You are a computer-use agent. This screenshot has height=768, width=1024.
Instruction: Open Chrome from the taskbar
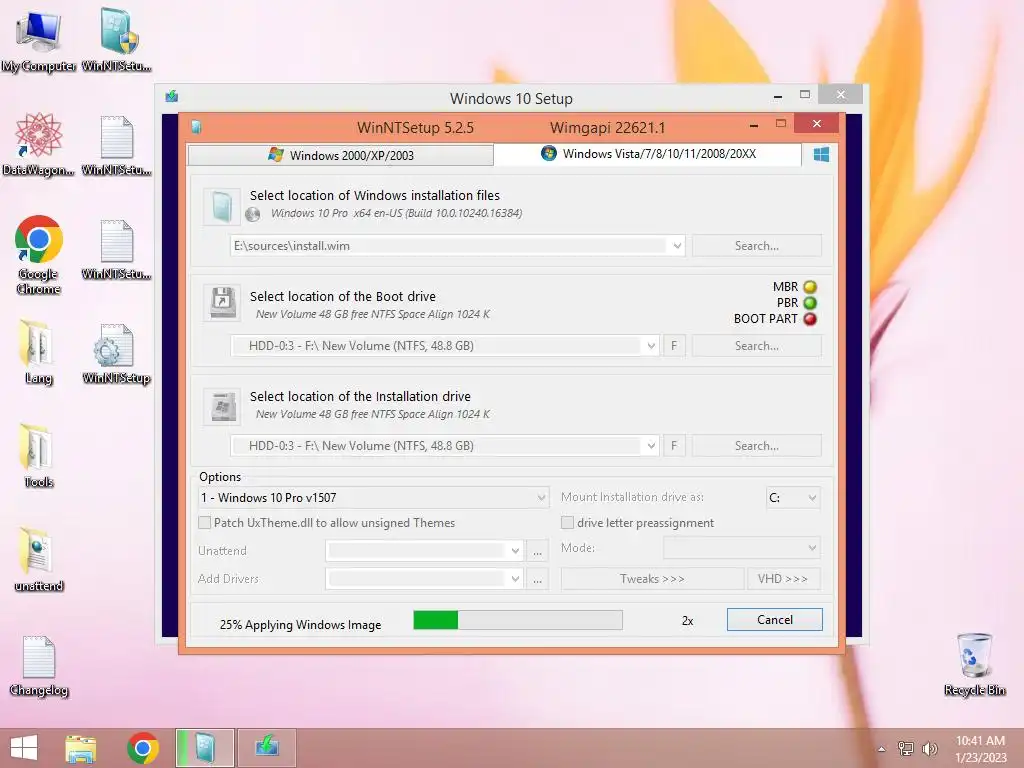pos(142,748)
